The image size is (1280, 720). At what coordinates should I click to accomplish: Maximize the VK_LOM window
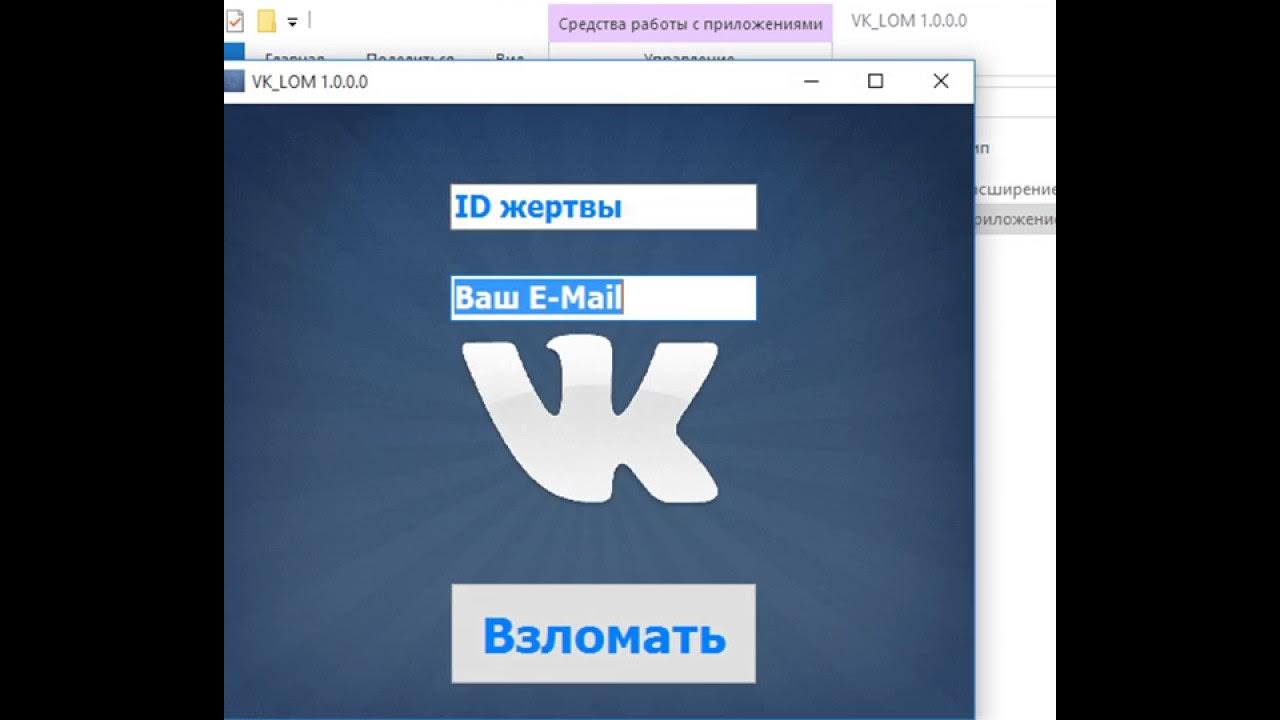tap(875, 82)
